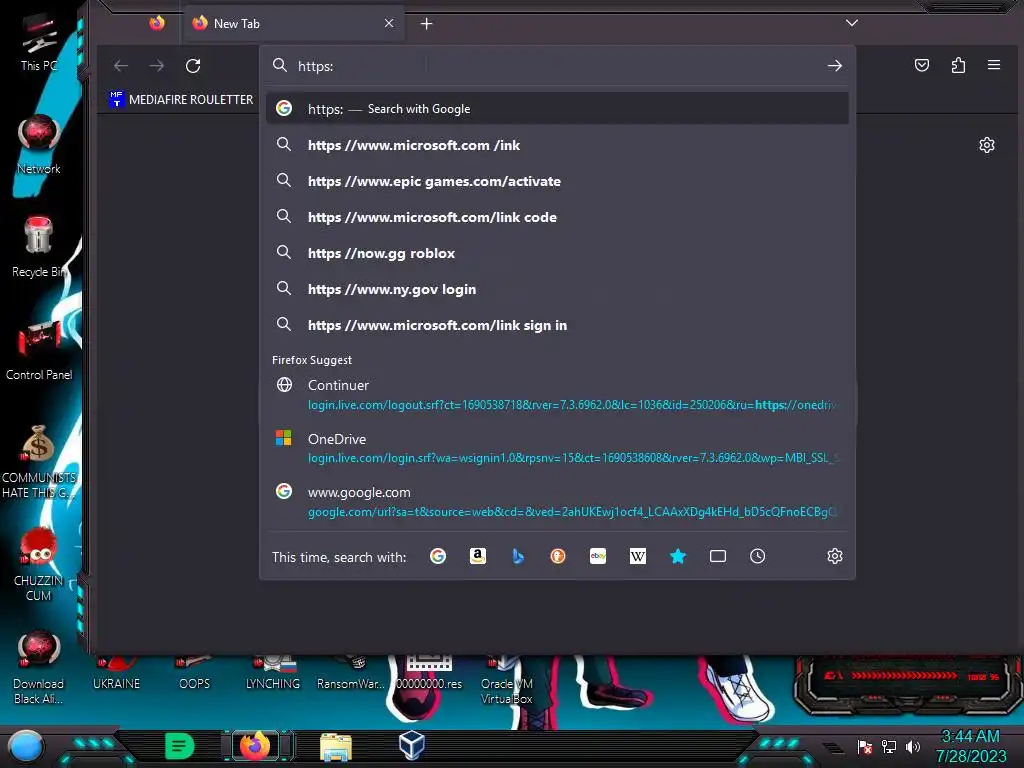This screenshot has width=1024, height=768.
Task: Open the Start orb on taskbar
Action: coord(25,746)
